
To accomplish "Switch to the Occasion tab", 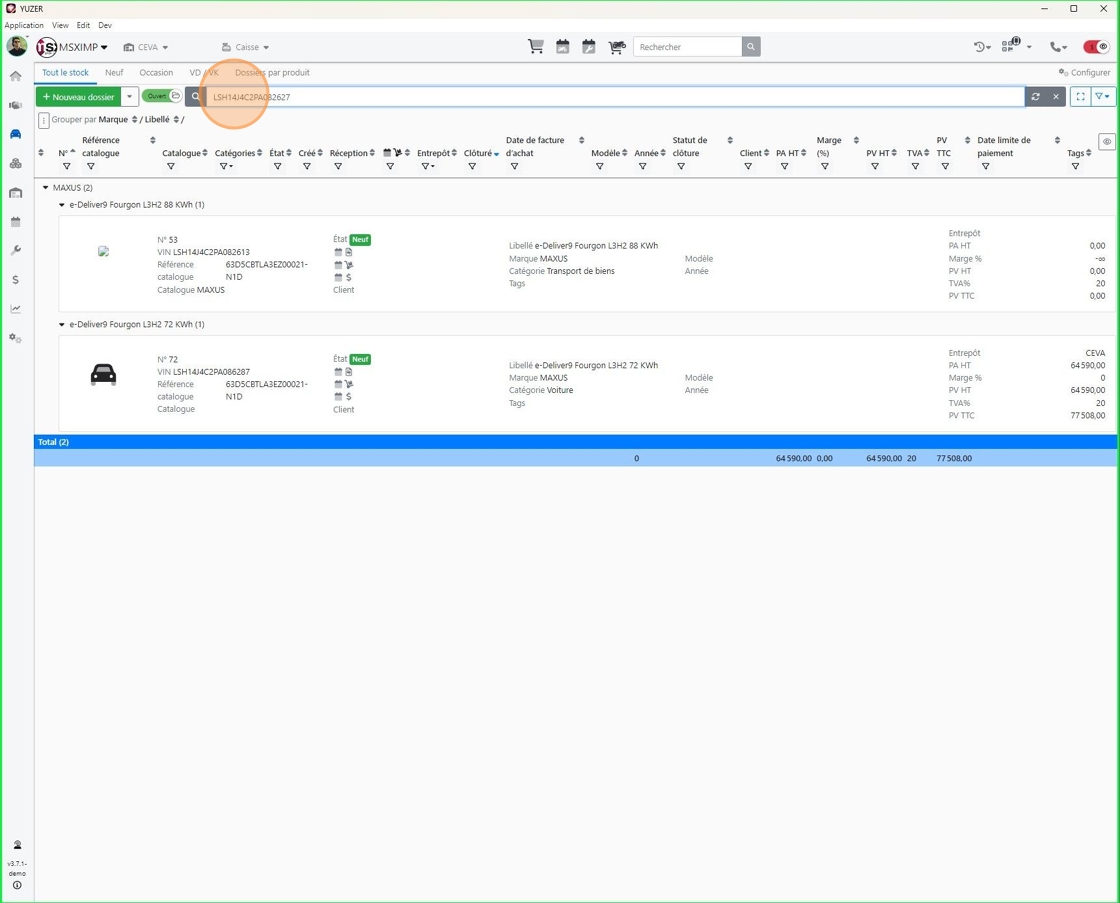I will (x=156, y=72).
